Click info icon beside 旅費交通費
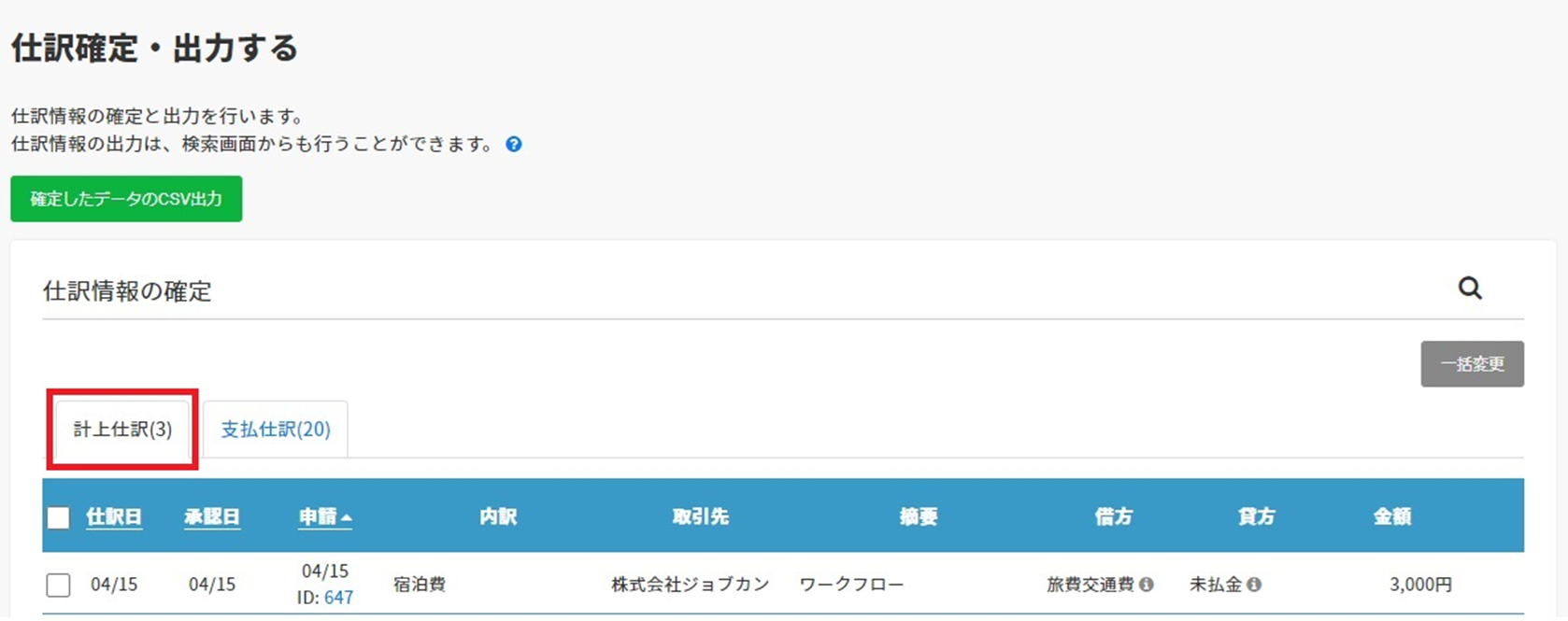This screenshot has height=621, width=1568. (1147, 585)
